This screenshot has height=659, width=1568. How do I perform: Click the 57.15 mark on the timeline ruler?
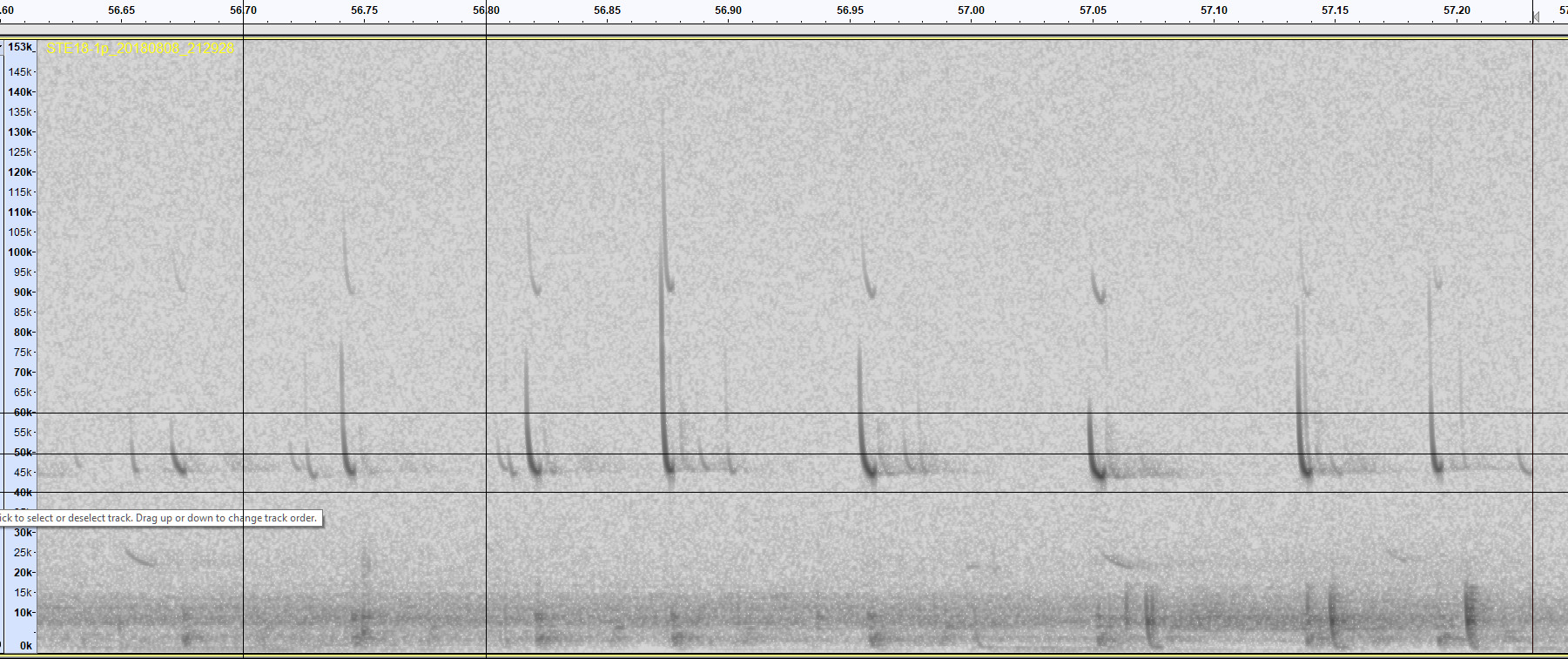pos(1335,10)
